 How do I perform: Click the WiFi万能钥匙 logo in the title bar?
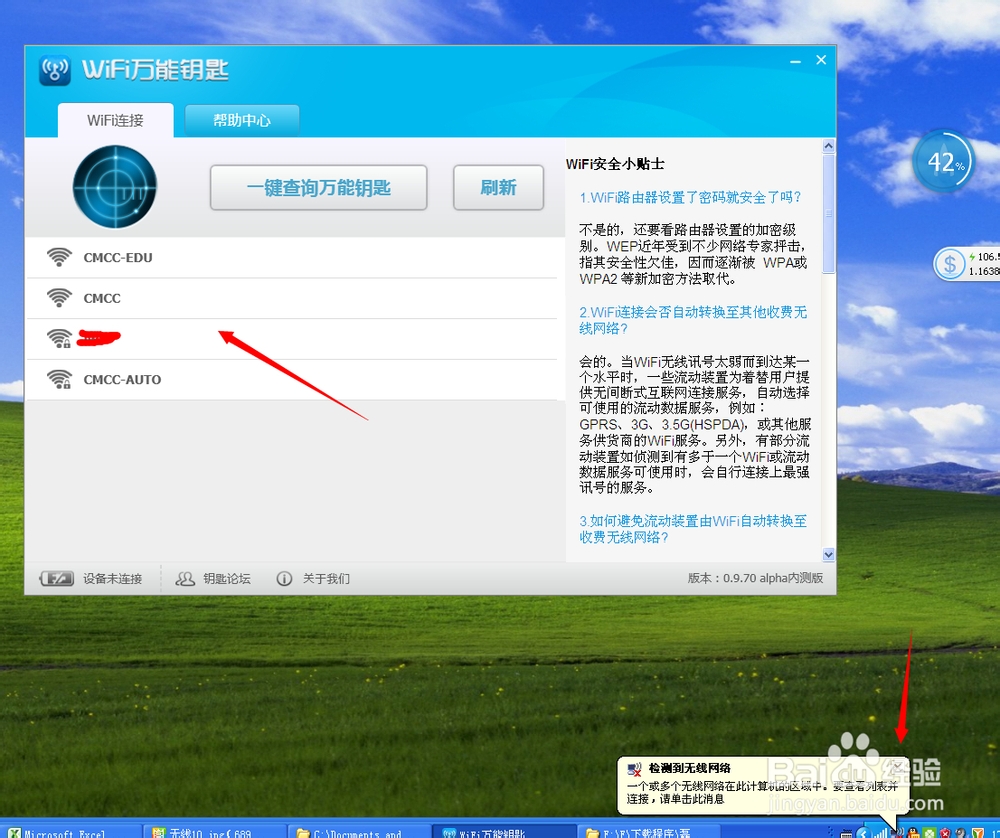pyautogui.click(x=55, y=70)
